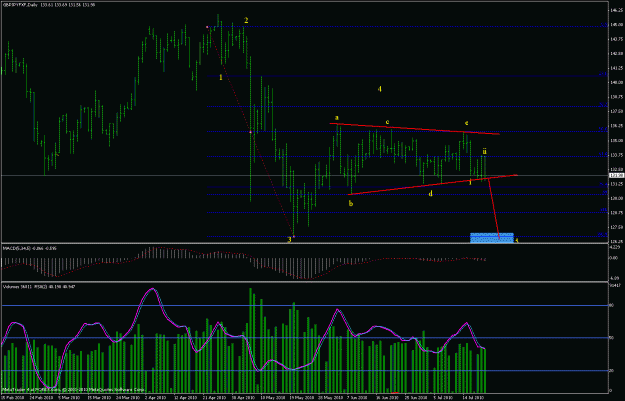
Task: Click the pink Fibonacci anchor at the top
Action: click(207, 27)
